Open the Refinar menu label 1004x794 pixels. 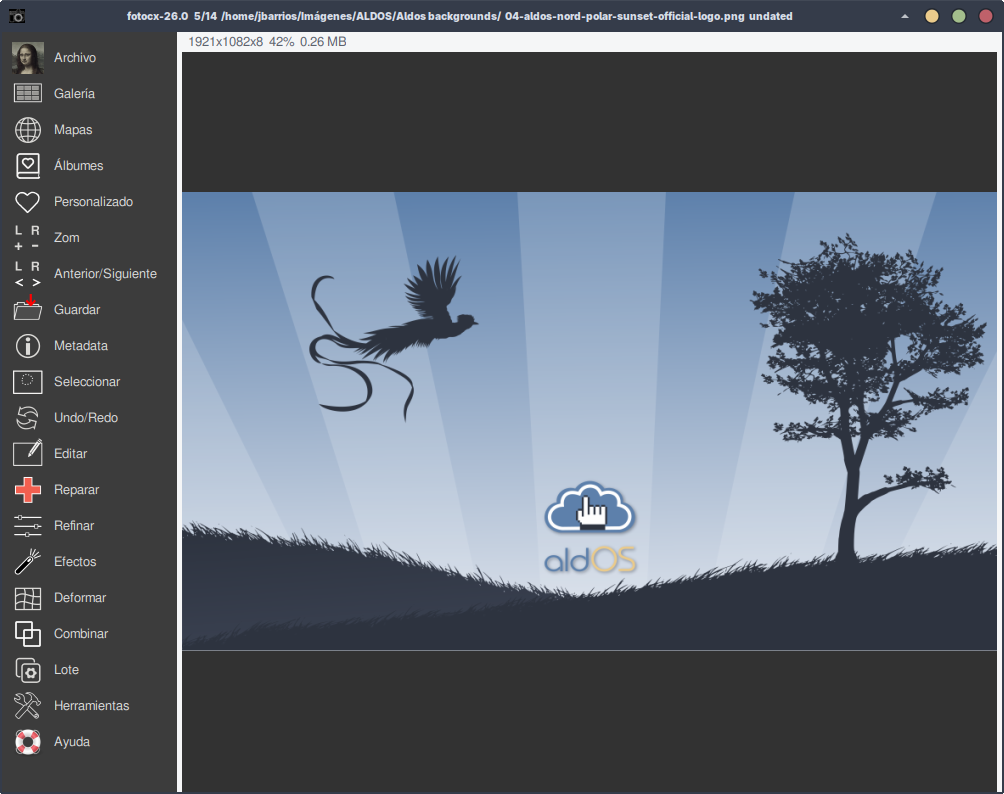pyautogui.click(x=74, y=526)
